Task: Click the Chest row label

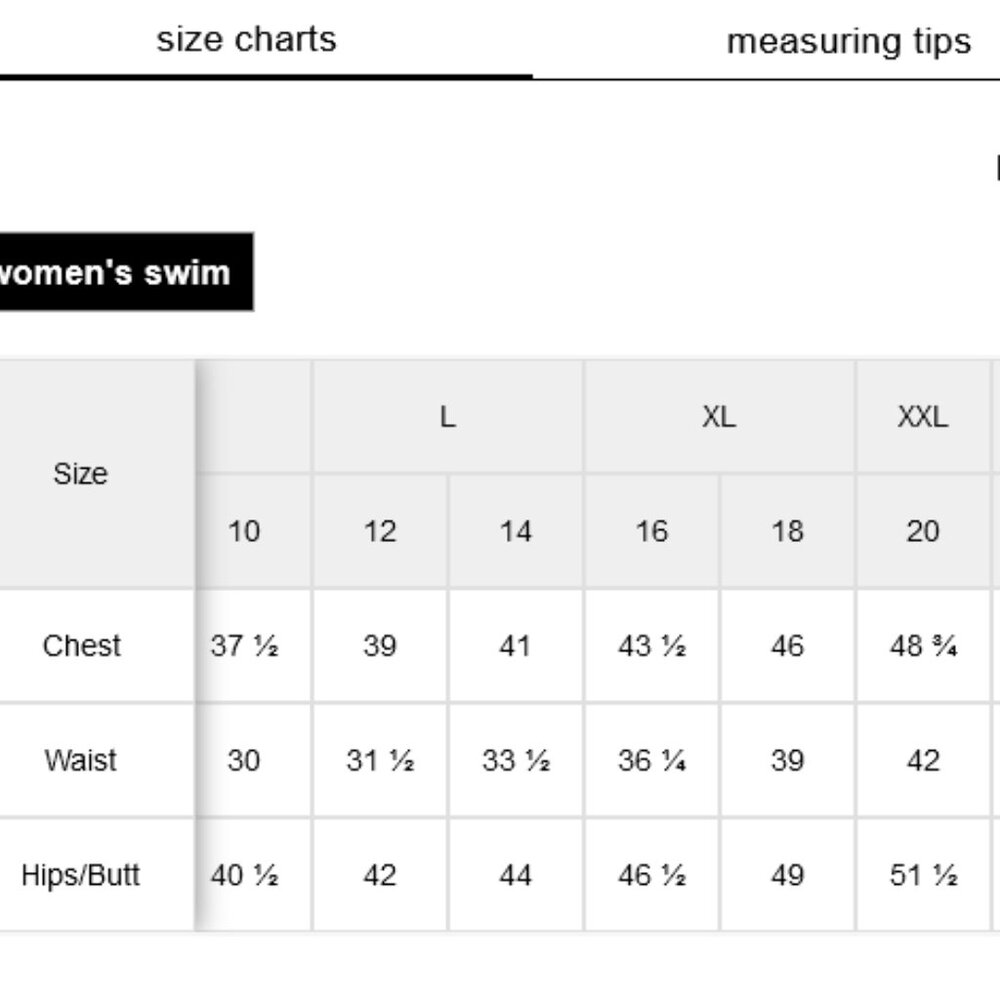Action: coord(81,645)
